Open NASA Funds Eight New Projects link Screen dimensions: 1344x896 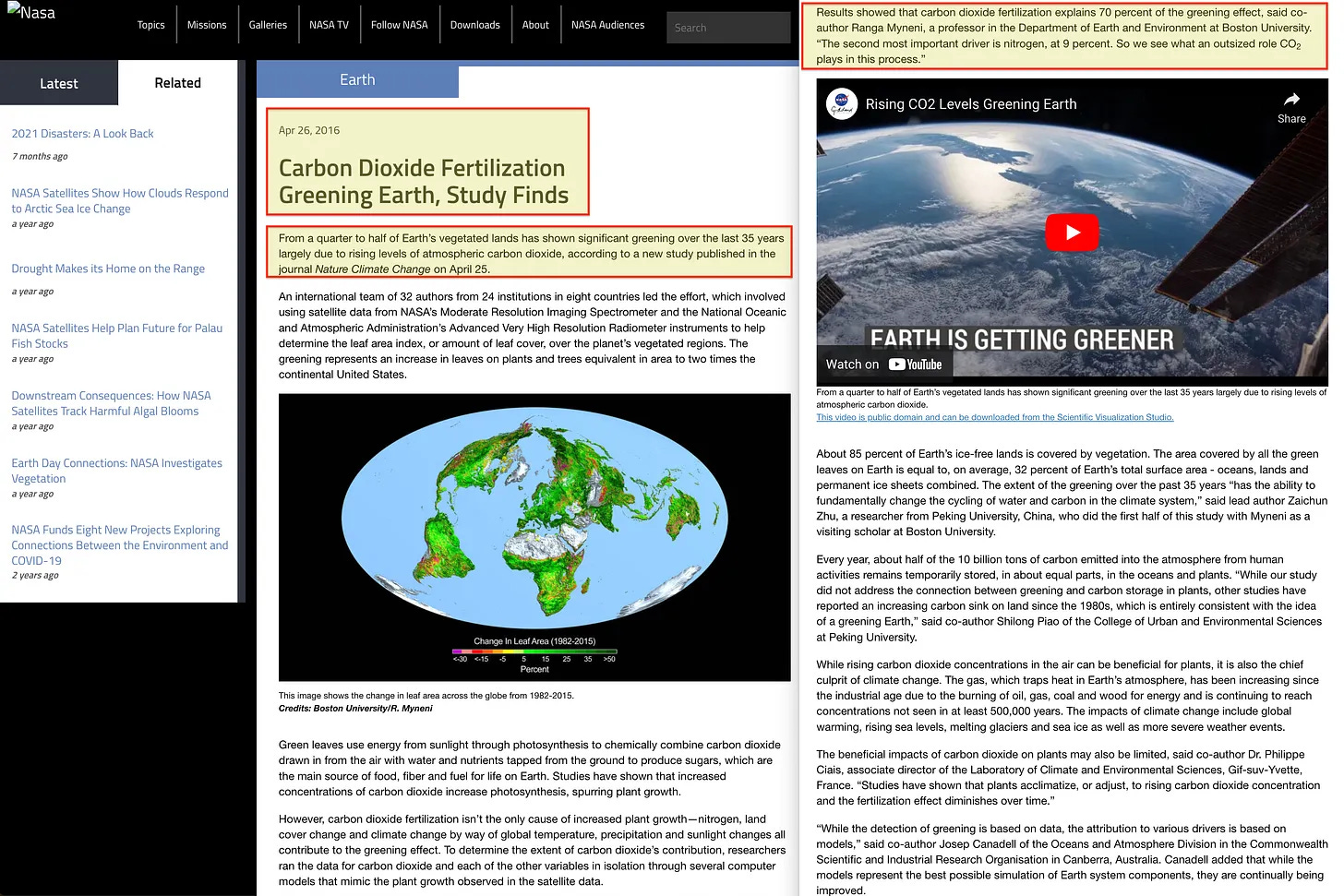click(x=120, y=545)
